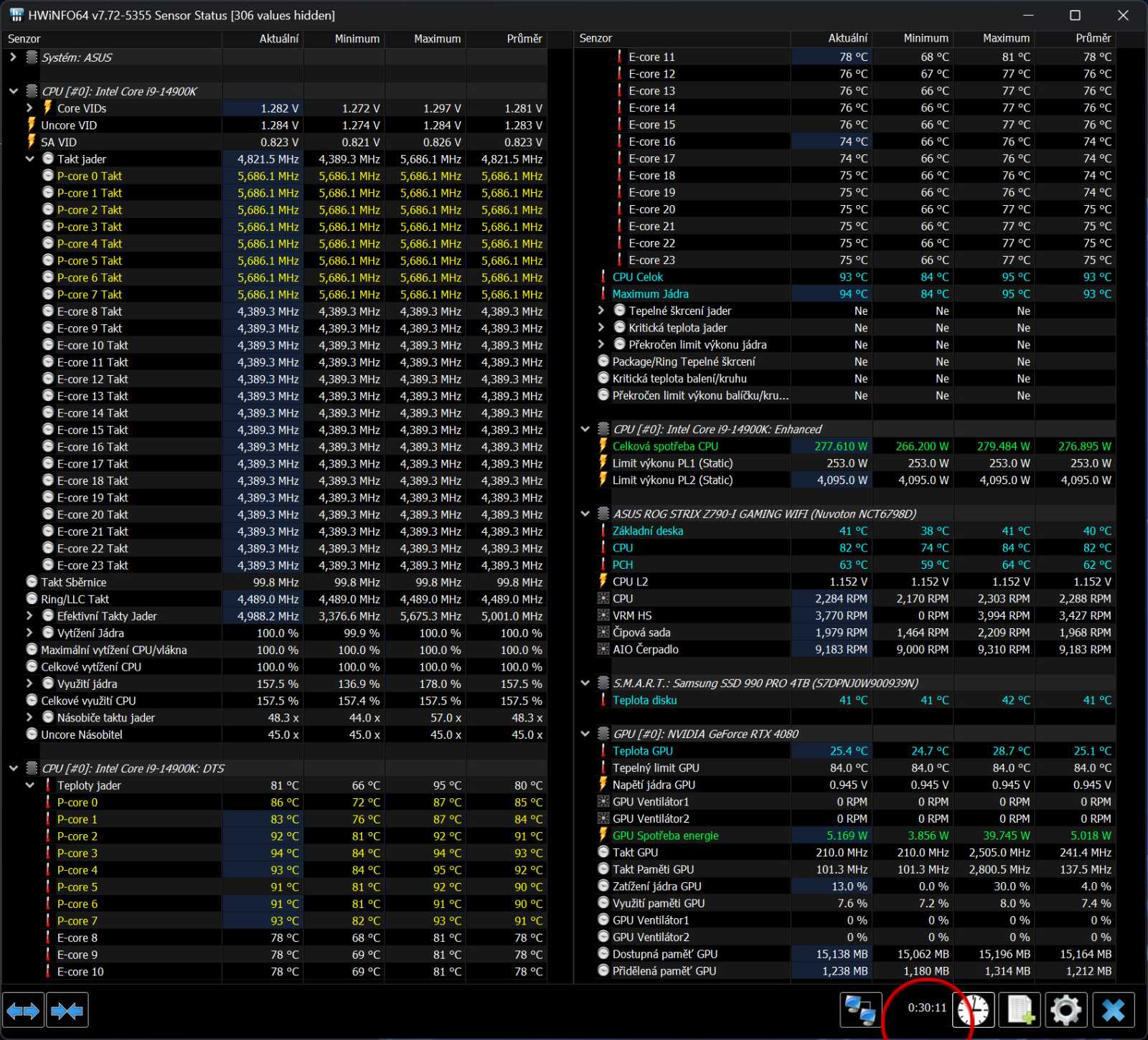
Task: Reset min/max values with the clock icon
Action: pos(974,1011)
